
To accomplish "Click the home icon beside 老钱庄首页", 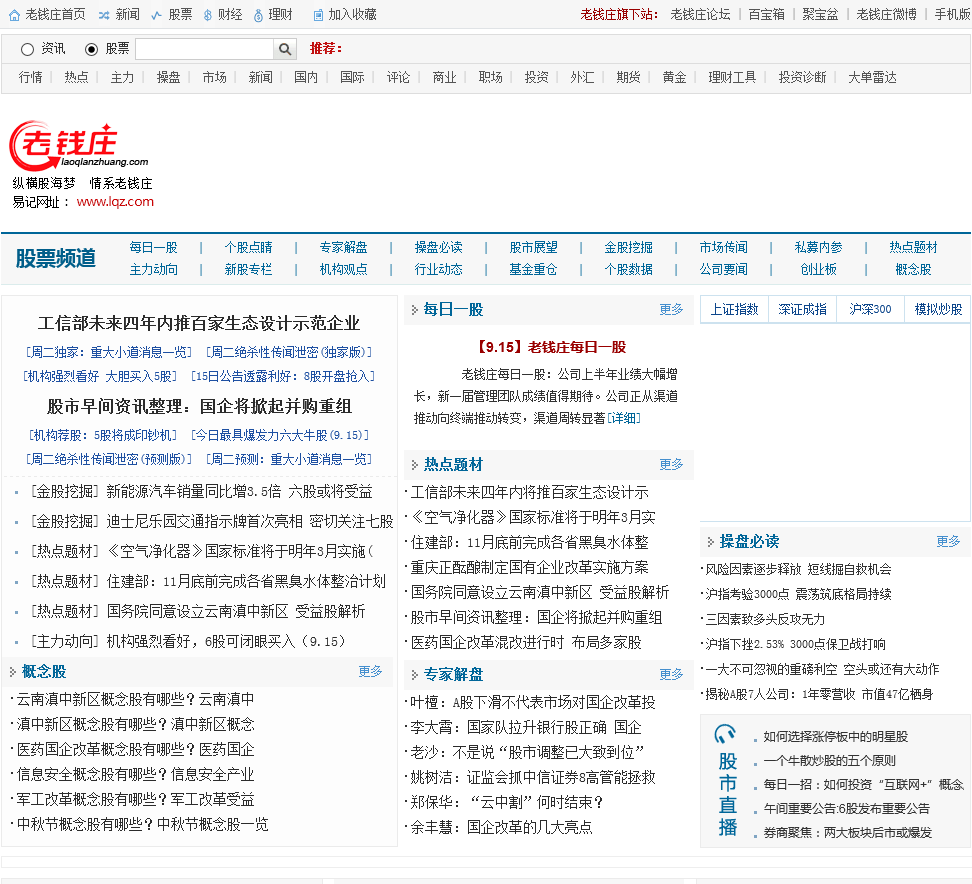I will click(13, 15).
